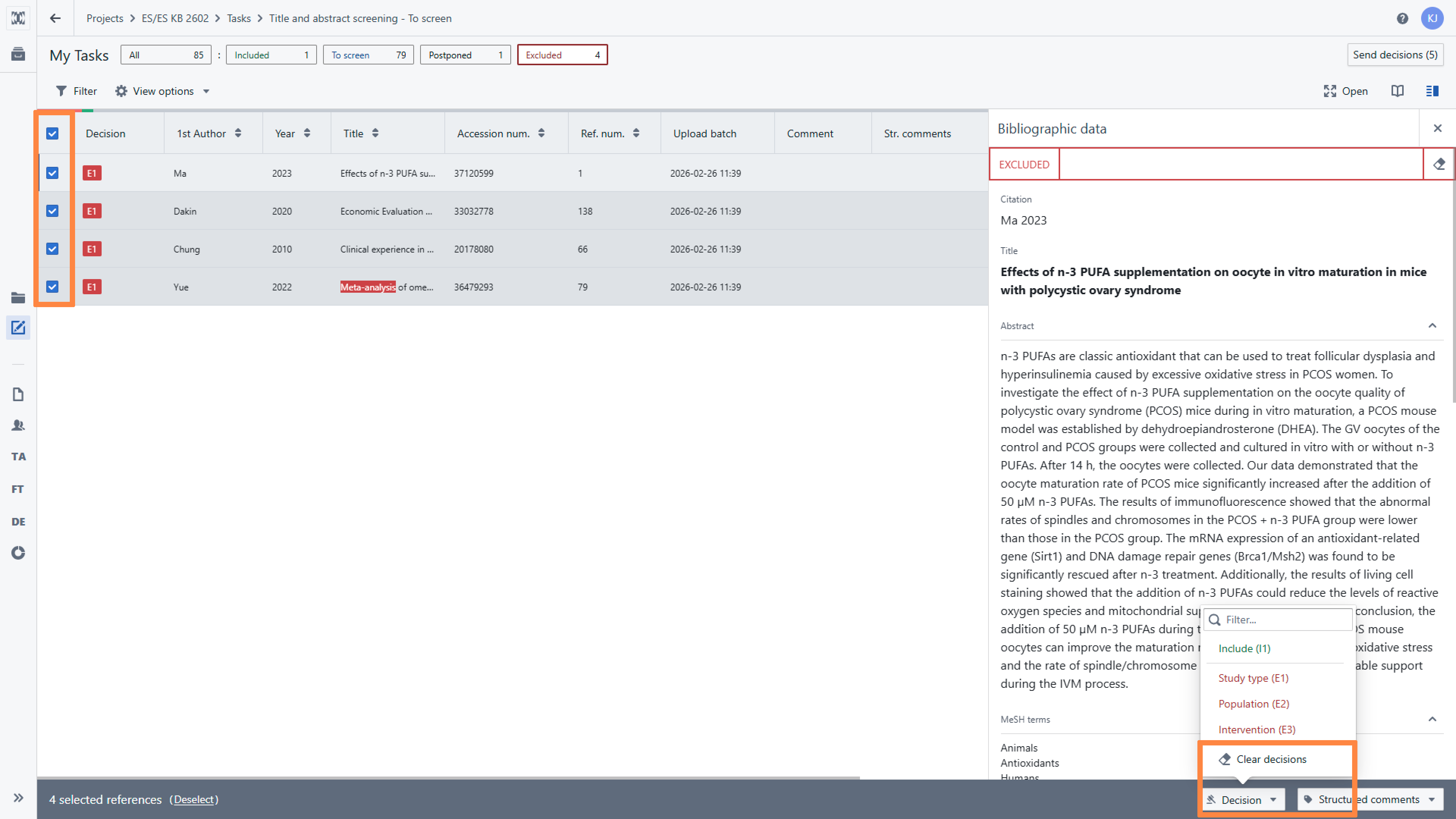Open the folder icon in left sidebar
Screen dimensions: 1456x819
pyautogui.click(x=18, y=298)
